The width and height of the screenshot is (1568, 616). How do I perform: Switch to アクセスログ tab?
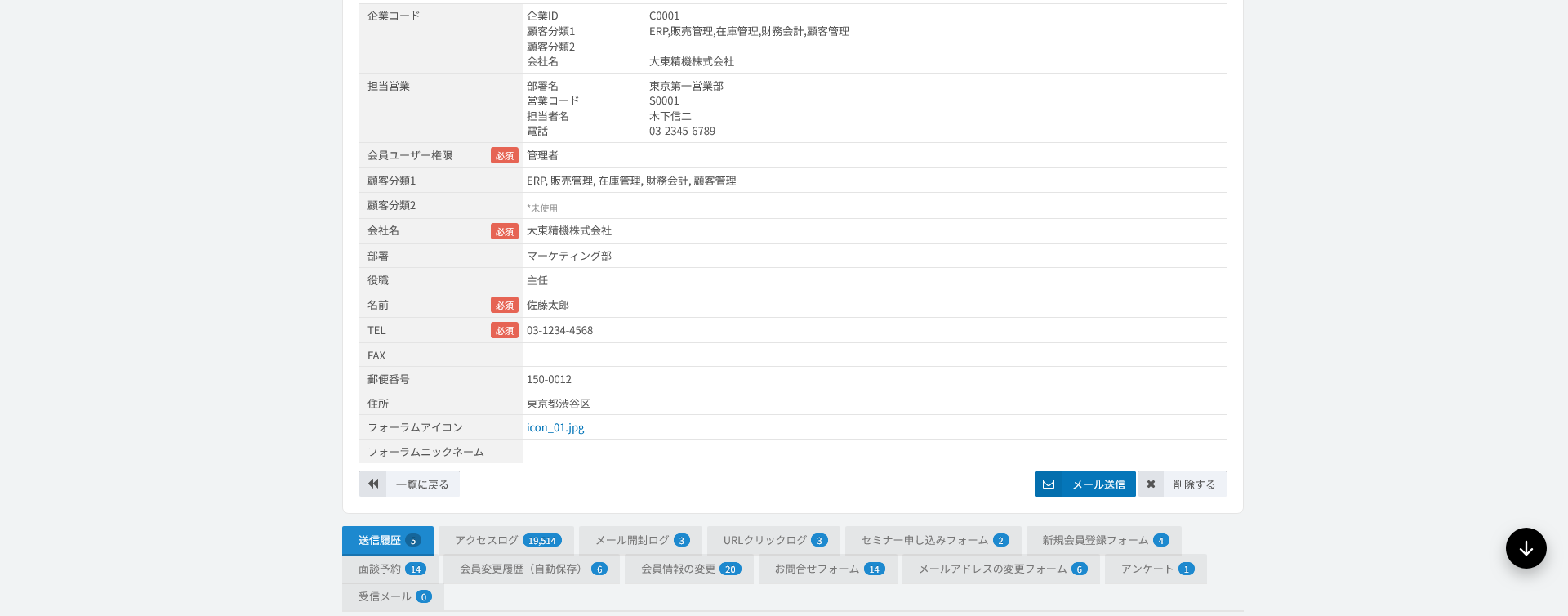click(x=506, y=540)
